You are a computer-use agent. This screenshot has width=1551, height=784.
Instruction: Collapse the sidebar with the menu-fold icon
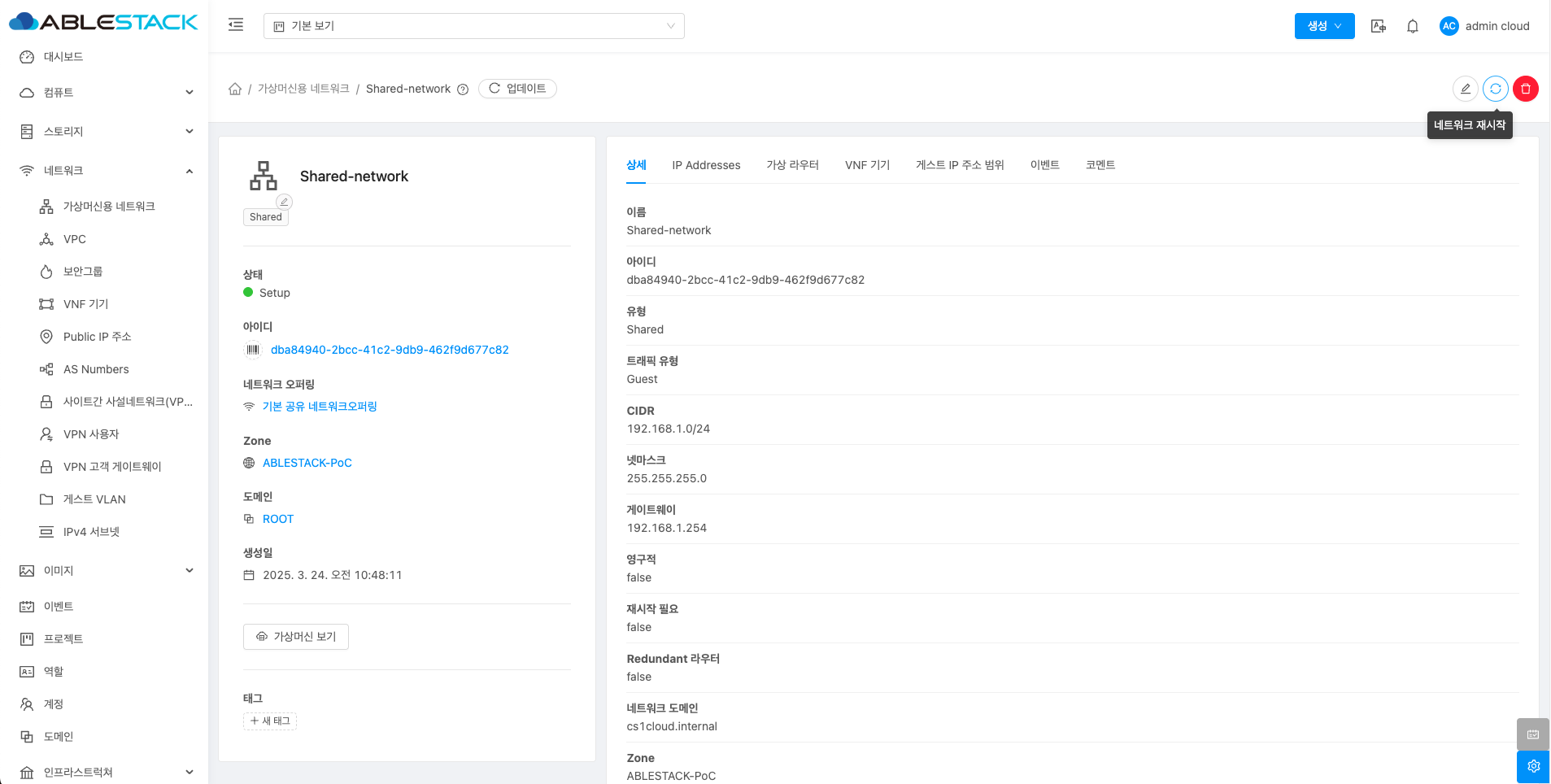coord(236,25)
